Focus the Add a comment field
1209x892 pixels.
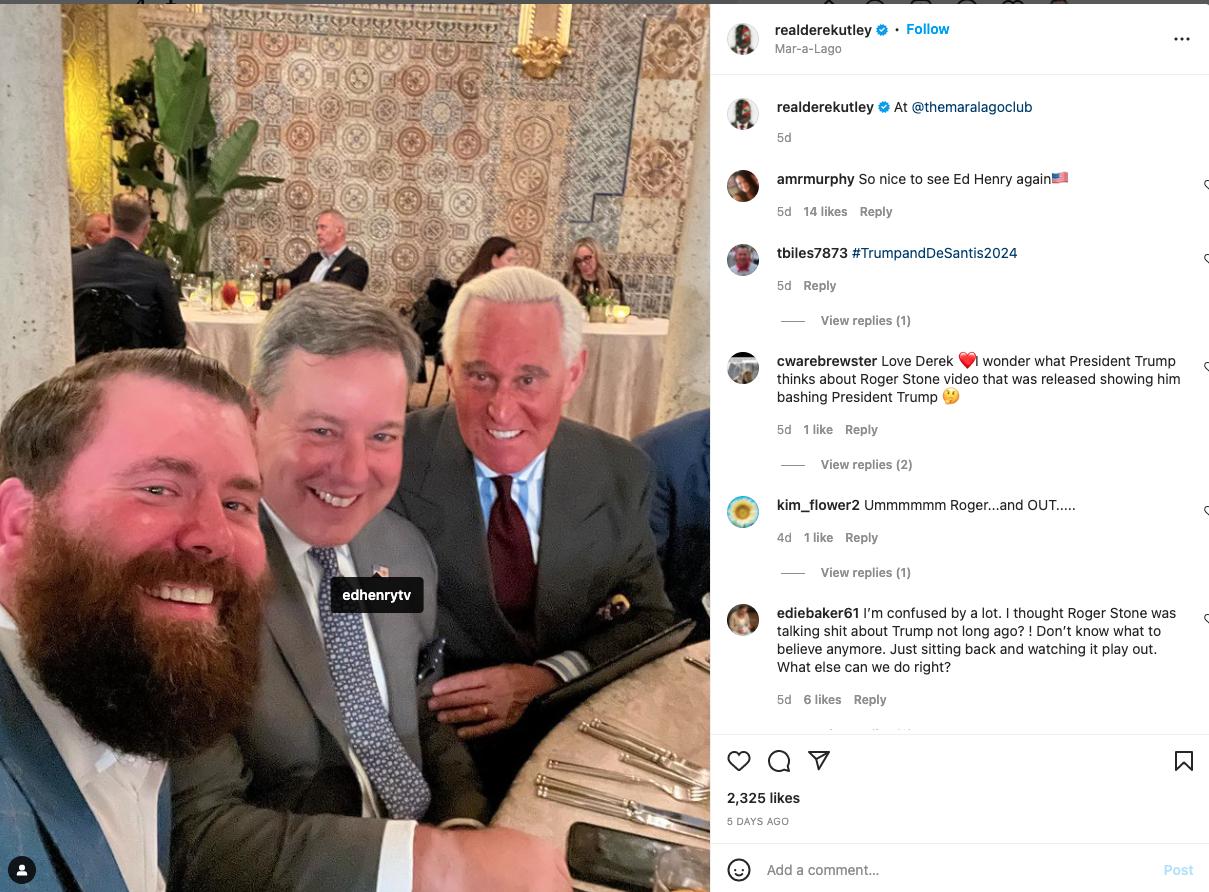(x=959, y=870)
